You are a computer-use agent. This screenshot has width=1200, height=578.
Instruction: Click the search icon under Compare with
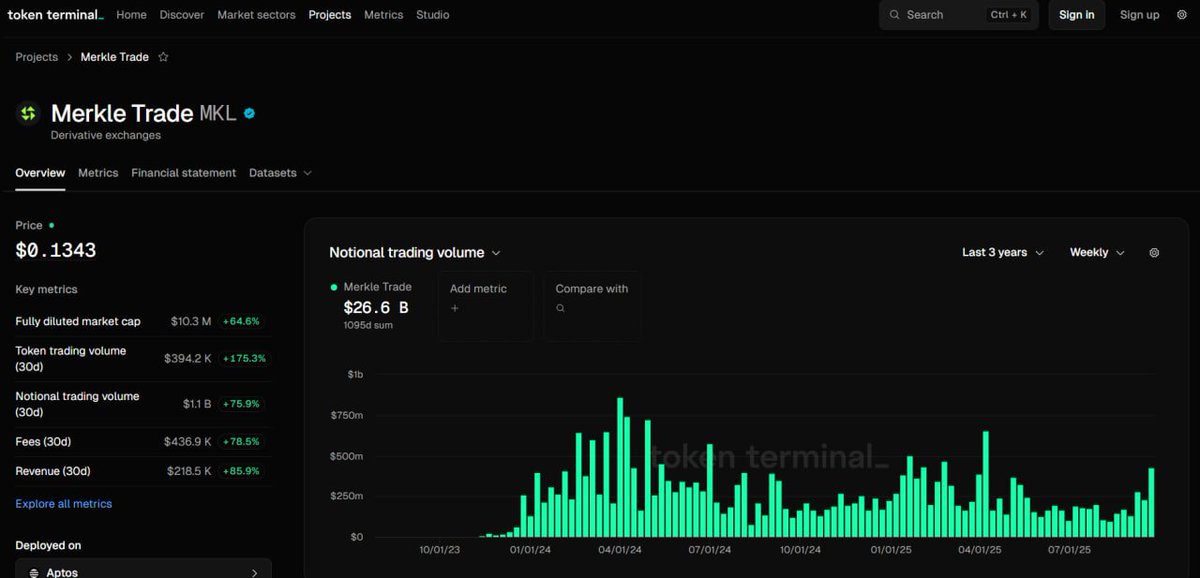pyautogui.click(x=560, y=308)
